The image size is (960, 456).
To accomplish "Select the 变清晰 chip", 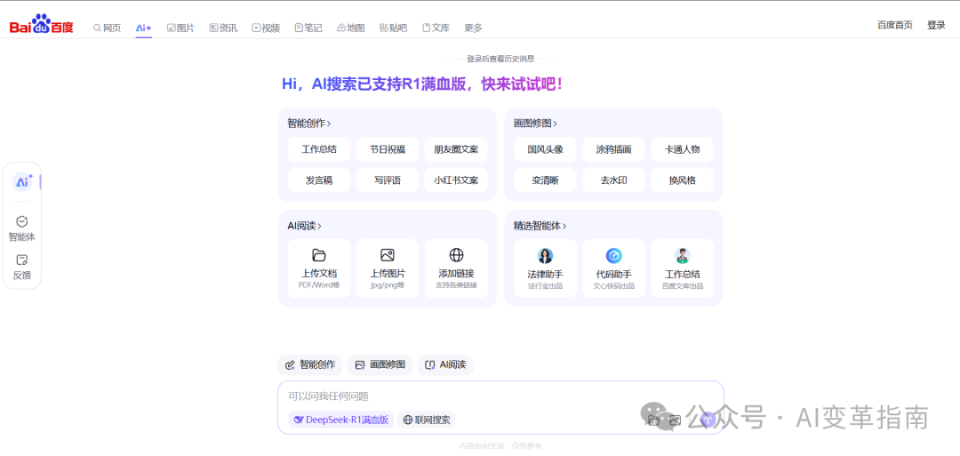I will (545, 181).
